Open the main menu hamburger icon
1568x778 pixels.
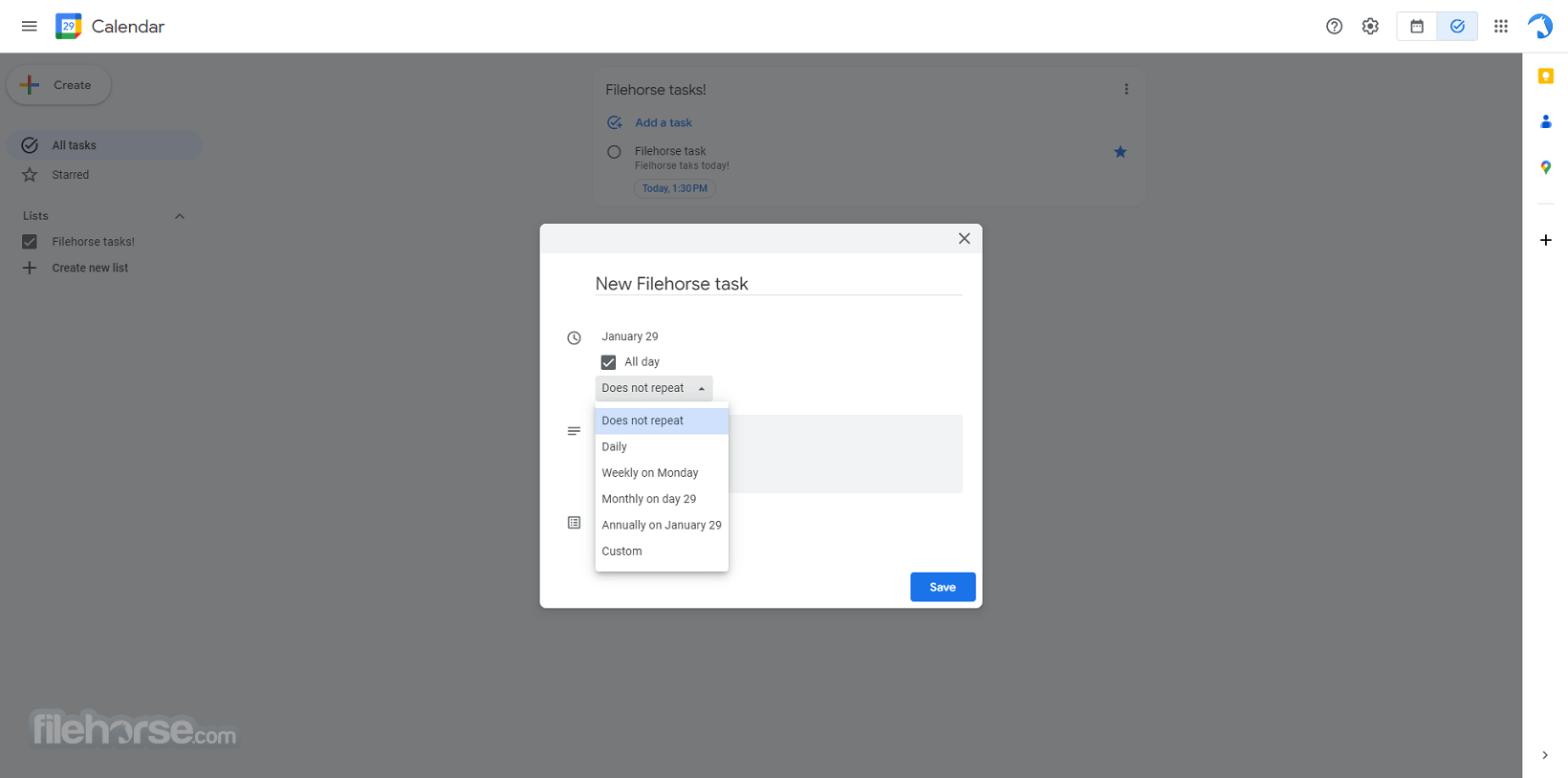click(x=30, y=26)
